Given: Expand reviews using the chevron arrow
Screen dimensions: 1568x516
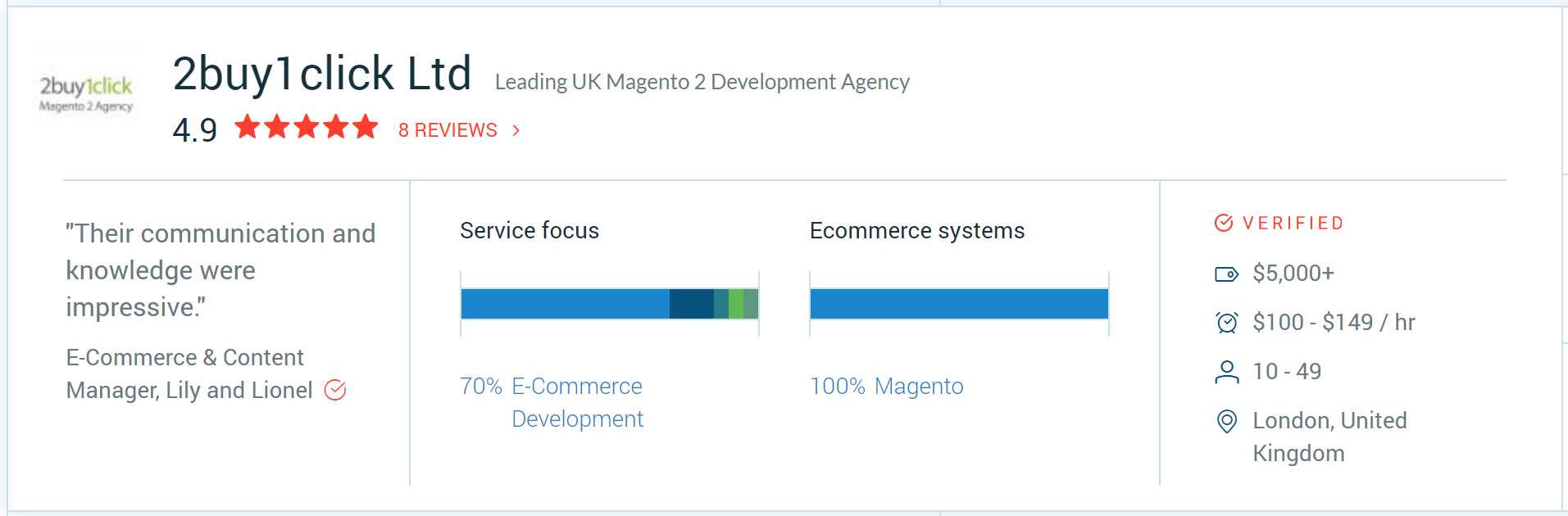Looking at the screenshot, I should point(516,130).
